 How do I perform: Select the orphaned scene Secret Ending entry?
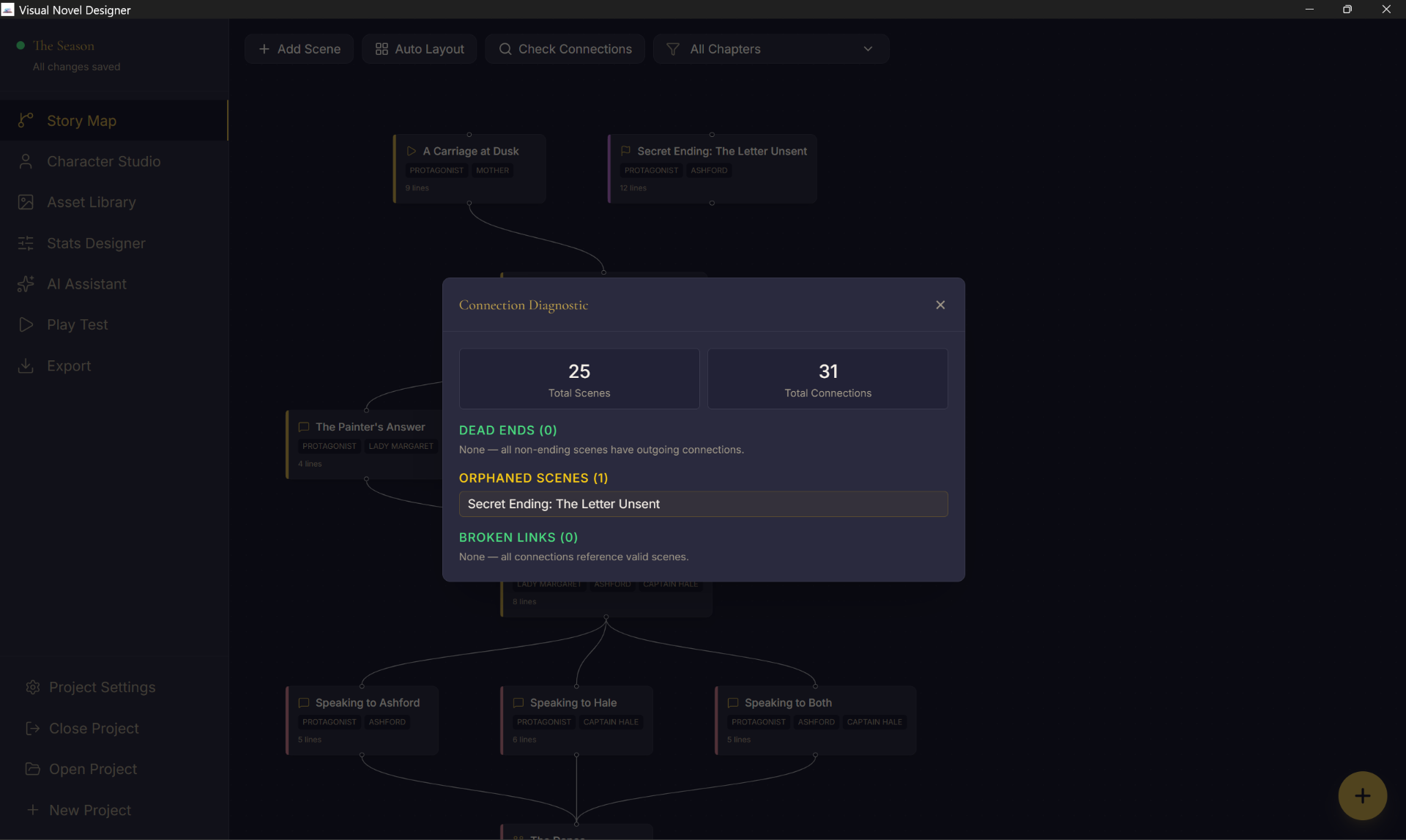coord(703,504)
